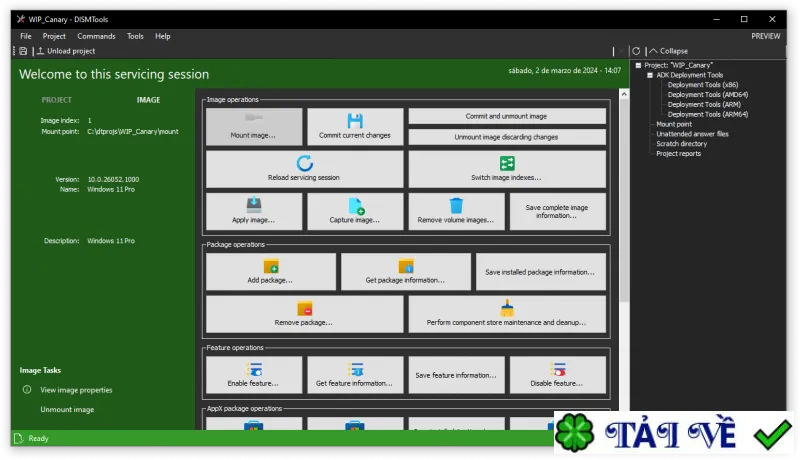Open the Commands menu

click(x=96, y=36)
